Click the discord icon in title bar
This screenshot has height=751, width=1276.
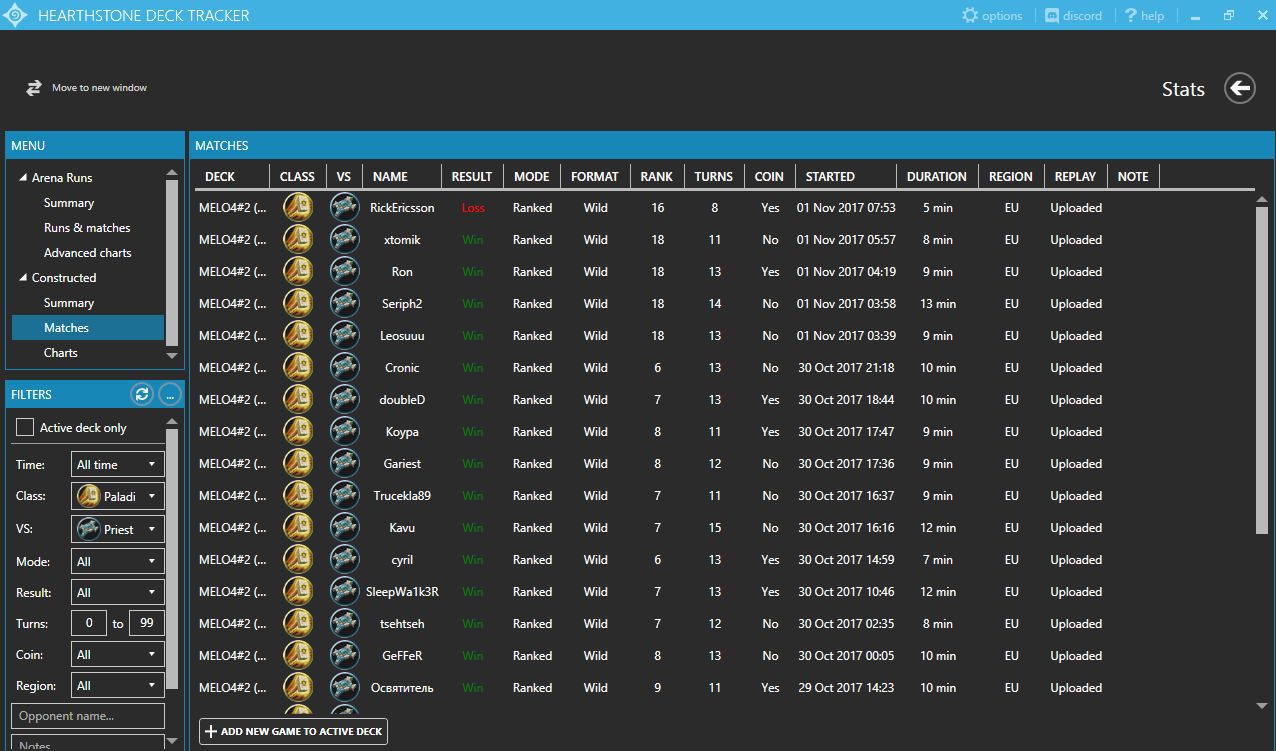(x=1052, y=15)
